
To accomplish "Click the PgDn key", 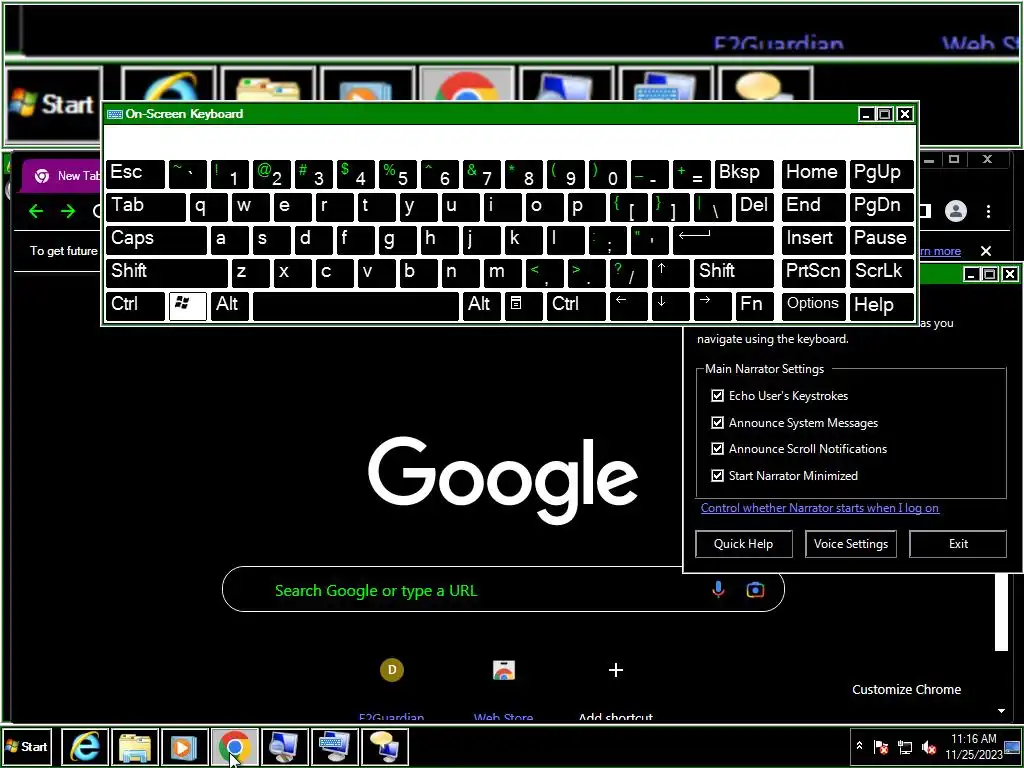I will [x=881, y=207].
